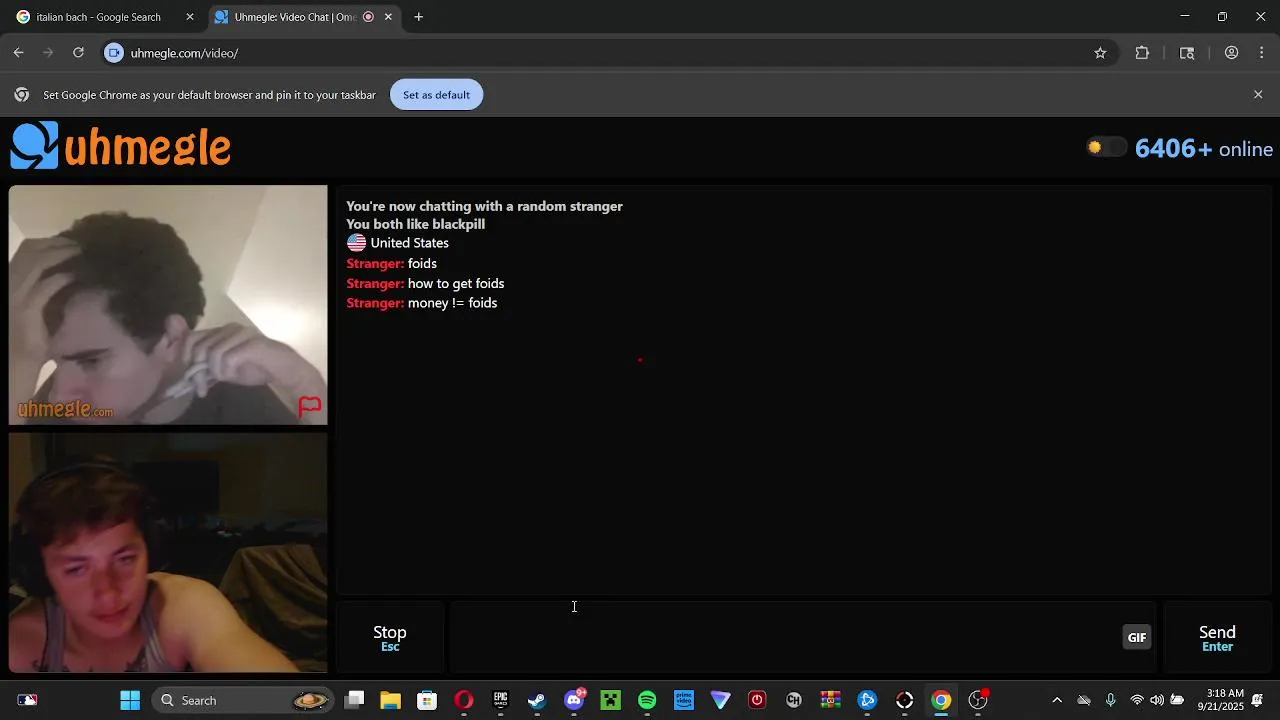This screenshot has width=1280, height=720.
Task: Open Task View from taskbar
Action: click(x=354, y=700)
